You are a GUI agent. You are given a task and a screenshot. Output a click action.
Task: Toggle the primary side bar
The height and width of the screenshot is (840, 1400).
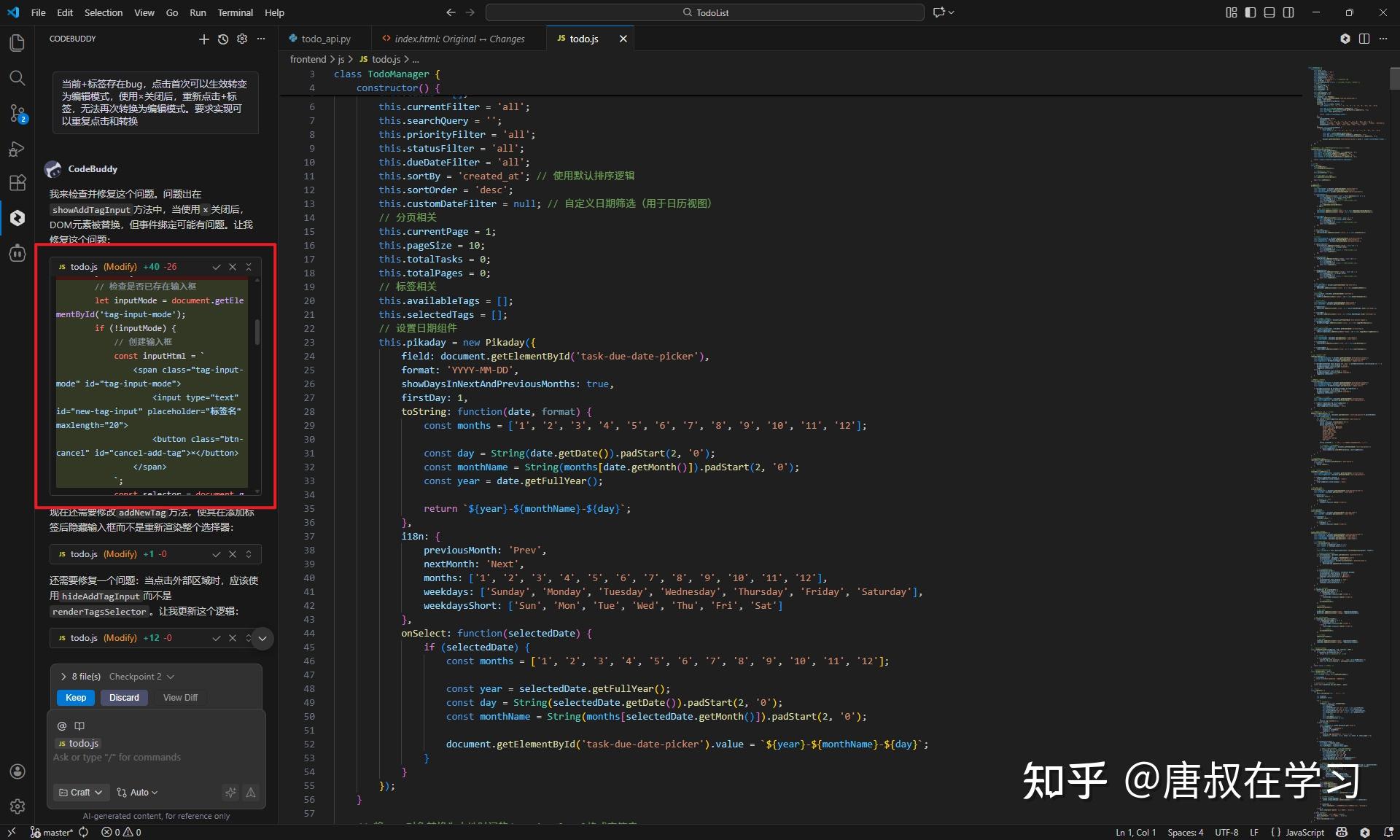coord(1251,12)
